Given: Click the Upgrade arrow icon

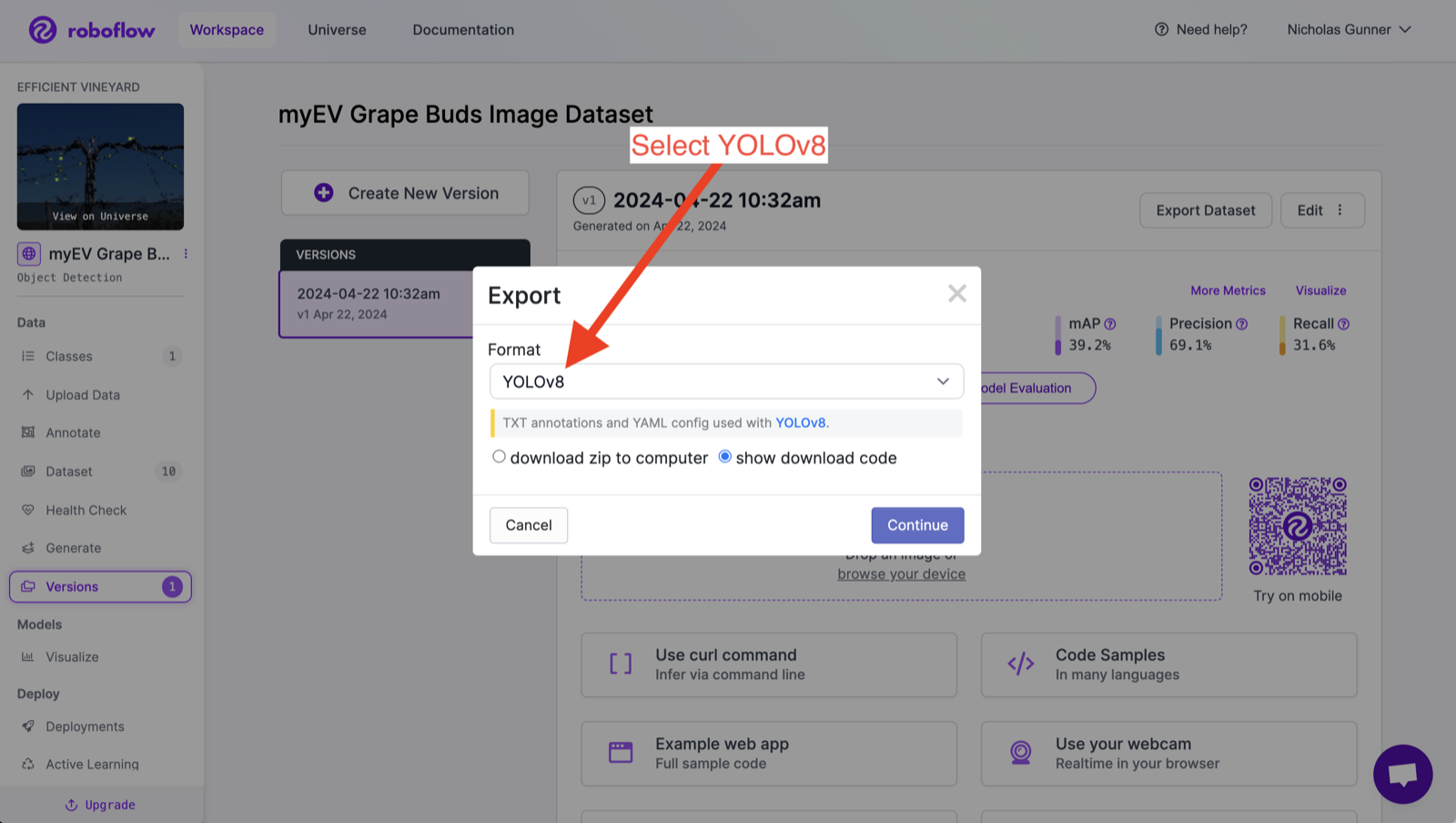Looking at the screenshot, I should (x=71, y=805).
